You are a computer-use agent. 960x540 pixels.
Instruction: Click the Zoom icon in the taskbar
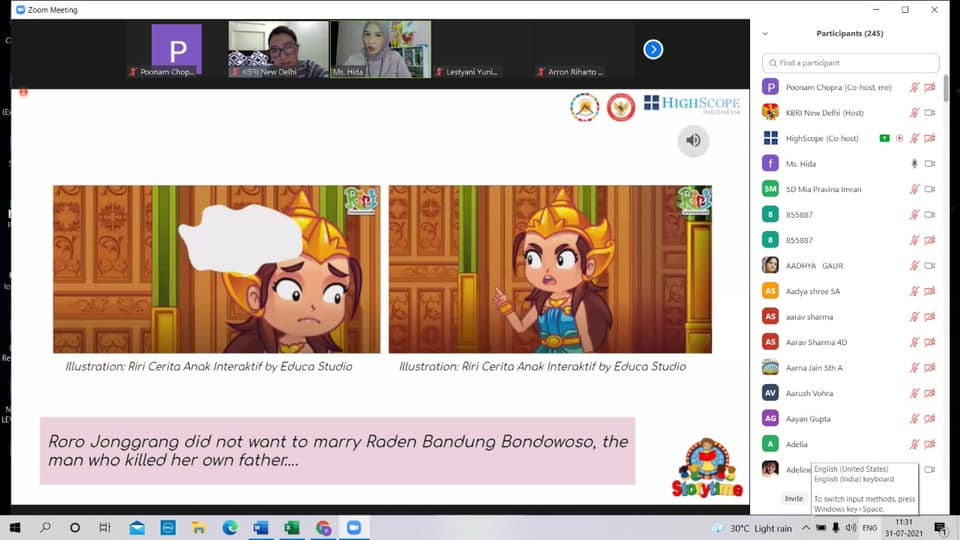(354, 528)
